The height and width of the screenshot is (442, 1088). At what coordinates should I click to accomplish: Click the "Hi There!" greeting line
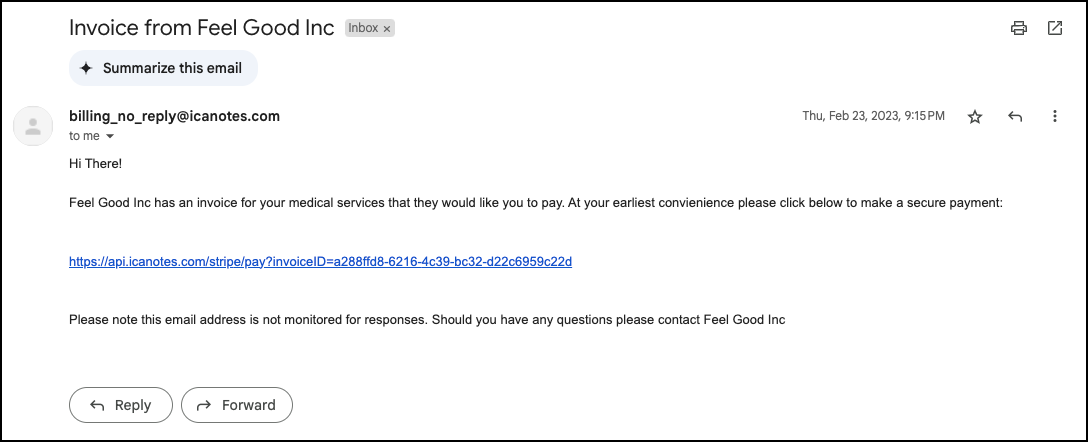pyautogui.click(x=95, y=163)
